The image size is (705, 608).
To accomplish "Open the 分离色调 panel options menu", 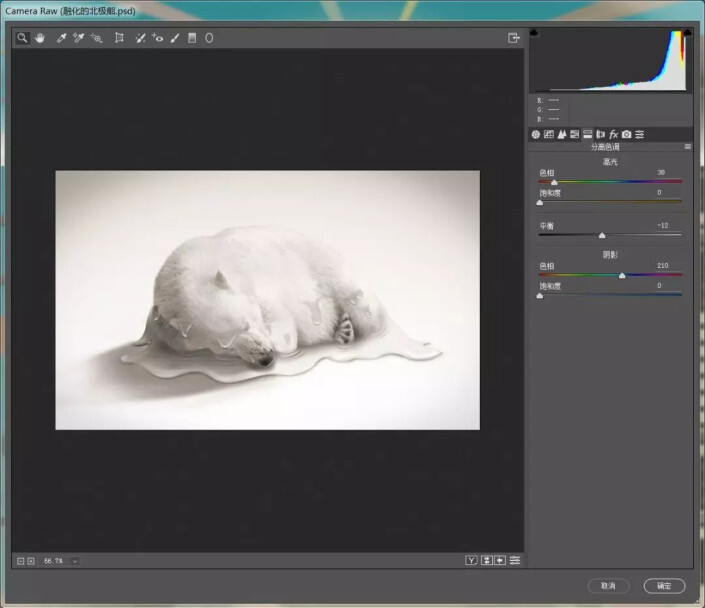I will (x=687, y=147).
